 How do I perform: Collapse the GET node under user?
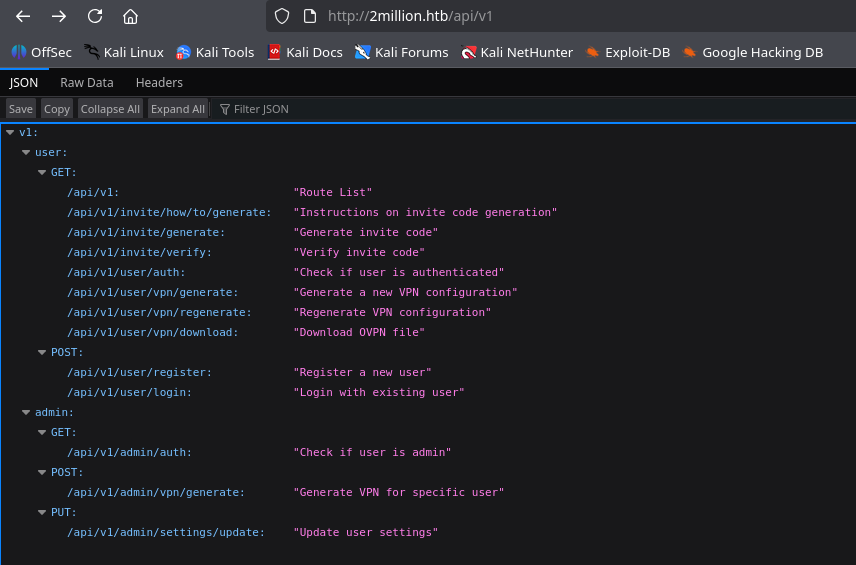coord(41,172)
